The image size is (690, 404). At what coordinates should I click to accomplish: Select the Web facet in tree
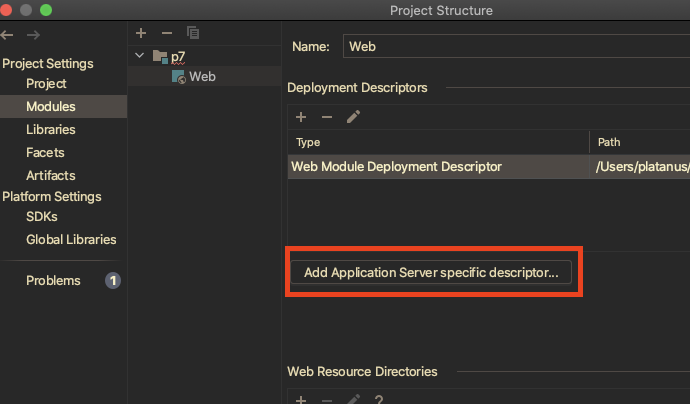click(201, 76)
